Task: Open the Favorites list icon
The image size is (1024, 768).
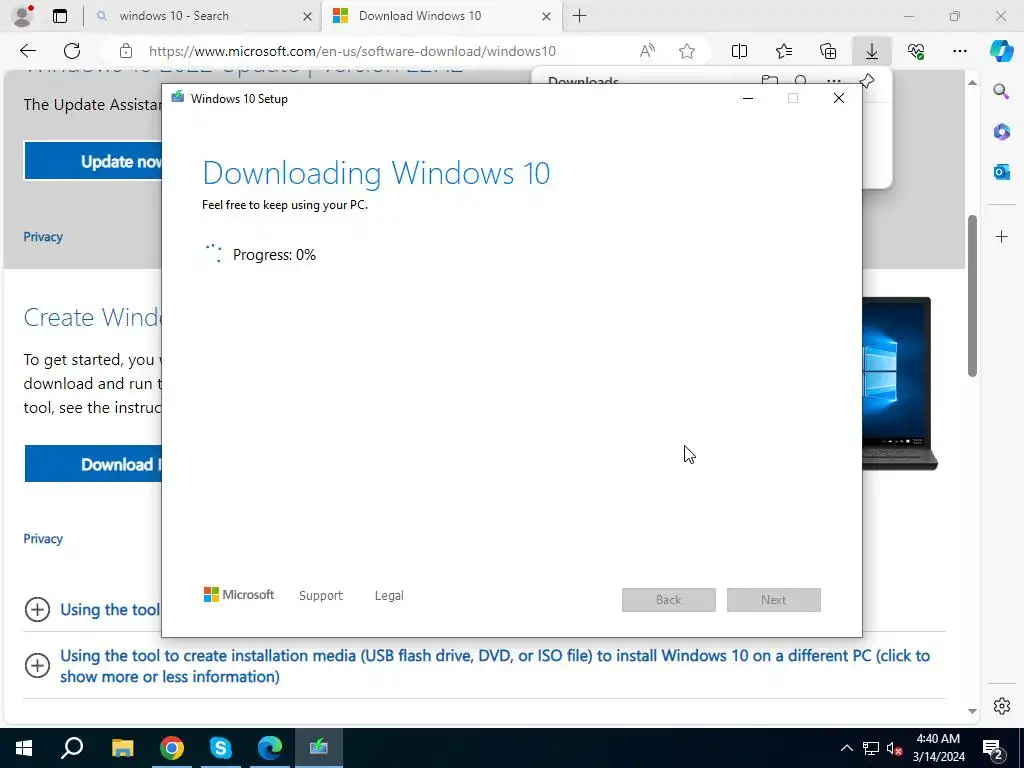Action: tap(784, 51)
